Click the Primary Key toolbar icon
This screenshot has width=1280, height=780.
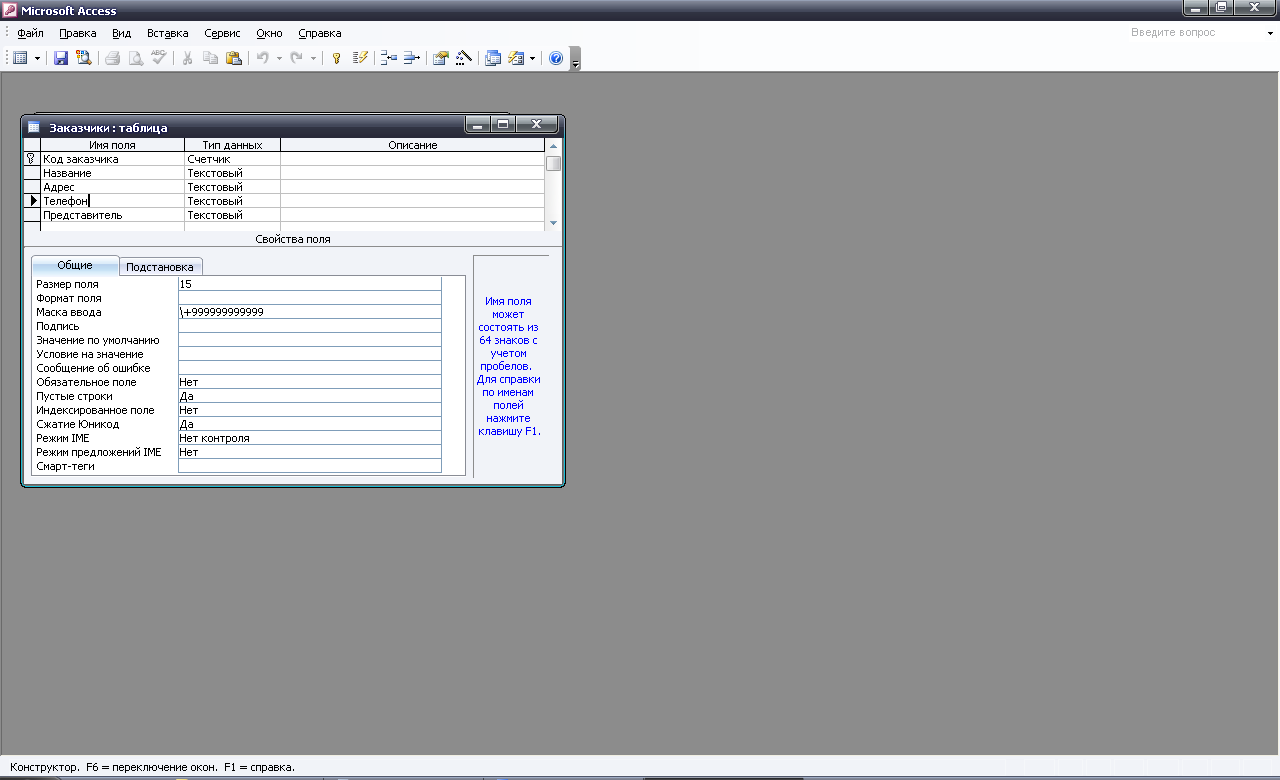point(337,58)
